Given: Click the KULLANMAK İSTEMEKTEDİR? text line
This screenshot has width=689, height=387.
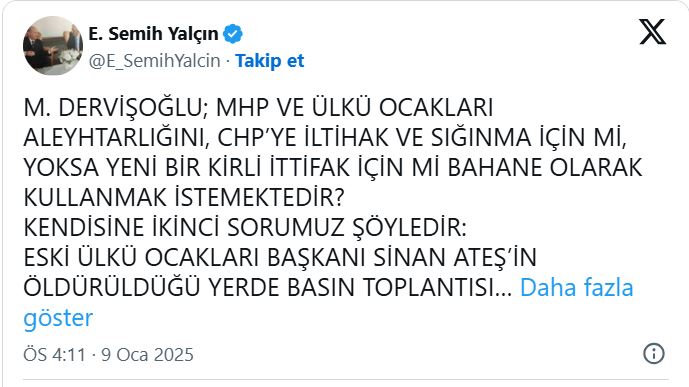Looking at the screenshot, I should (x=184, y=197).
